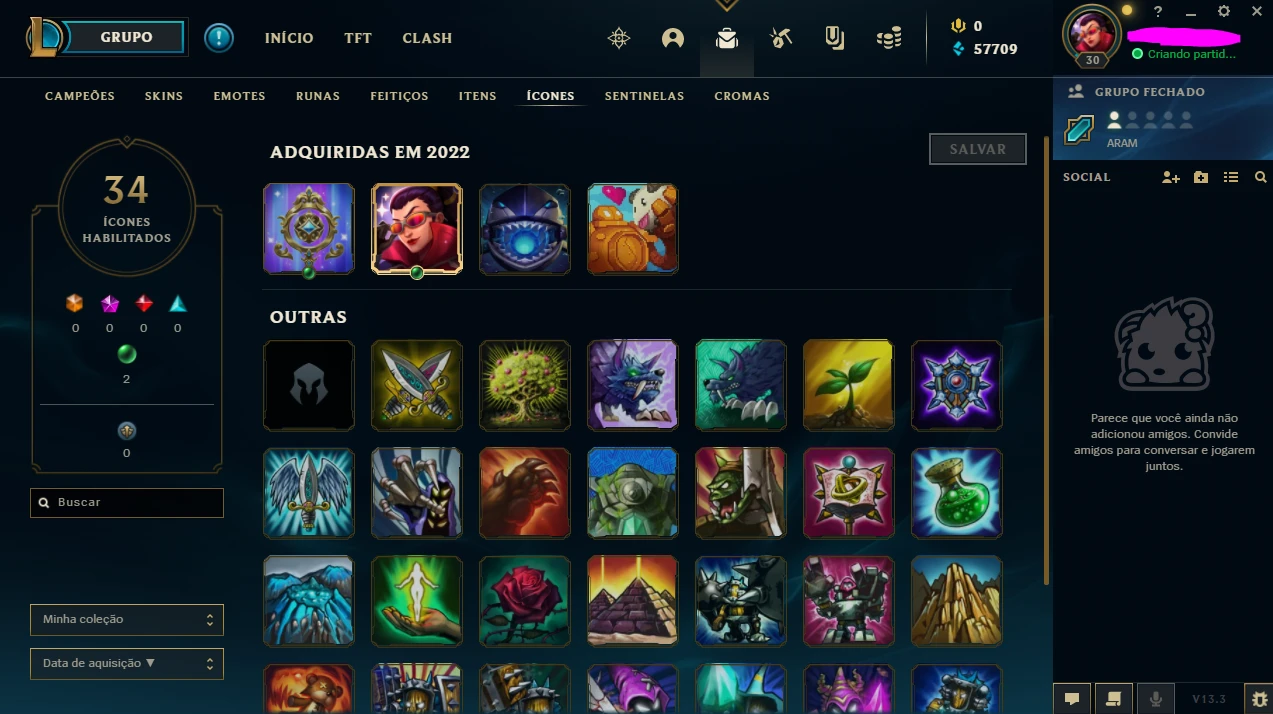Click the blue exclamation notification icon
The width and height of the screenshot is (1273, 714).
point(219,38)
